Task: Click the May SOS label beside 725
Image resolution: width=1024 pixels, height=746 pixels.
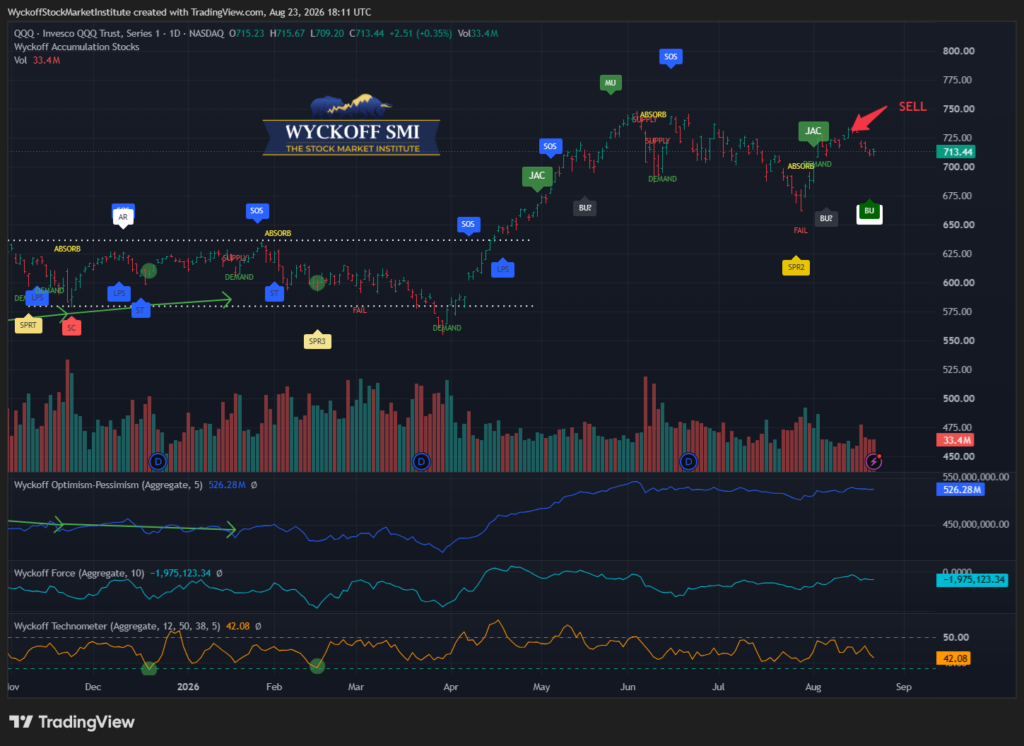Action: [550, 146]
